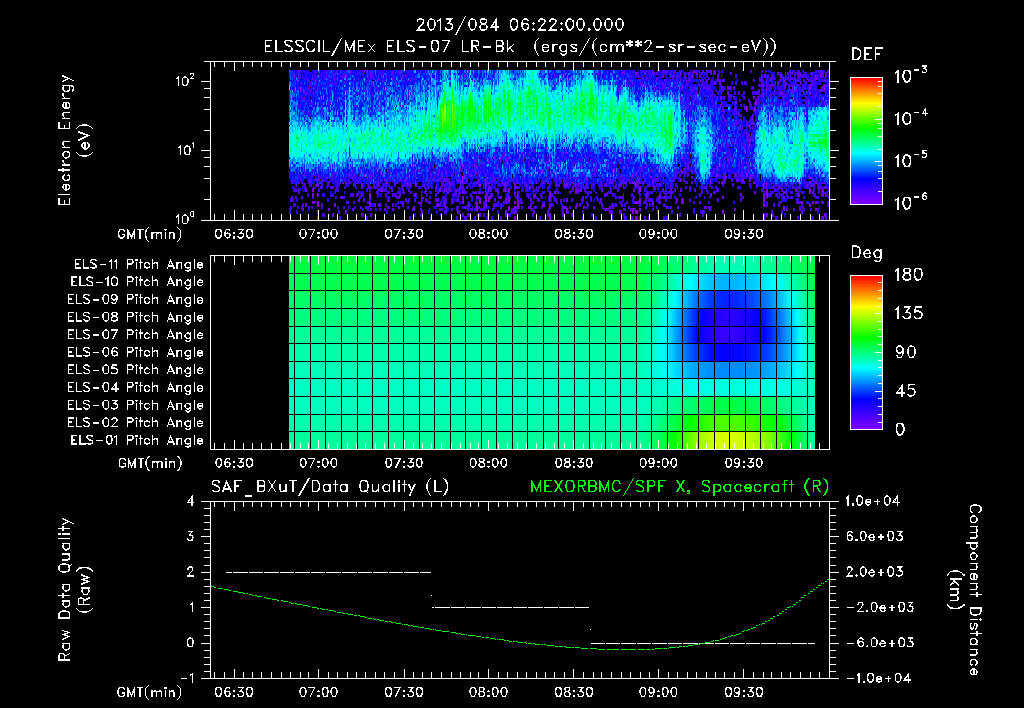Click the 6.0e+03 right axis value
The image size is (1024, 708).
point(874,536)
